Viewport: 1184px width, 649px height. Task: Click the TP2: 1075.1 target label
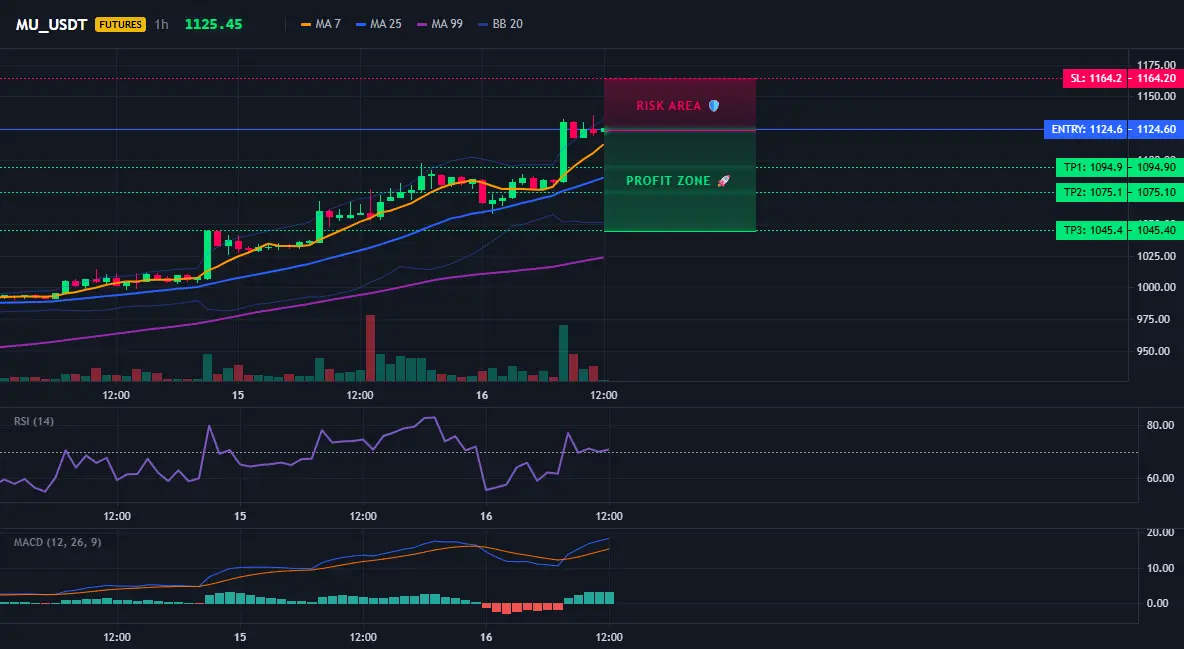coord(1092,193)
